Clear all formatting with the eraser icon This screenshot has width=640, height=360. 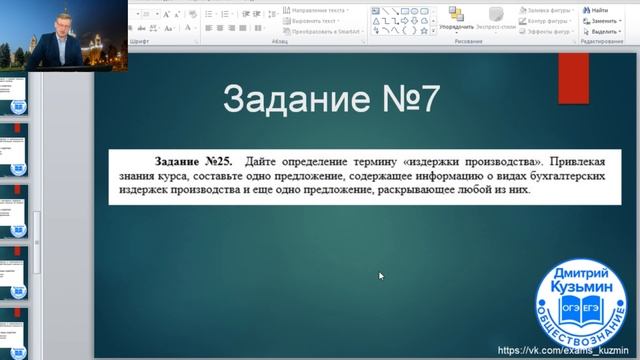193,15
